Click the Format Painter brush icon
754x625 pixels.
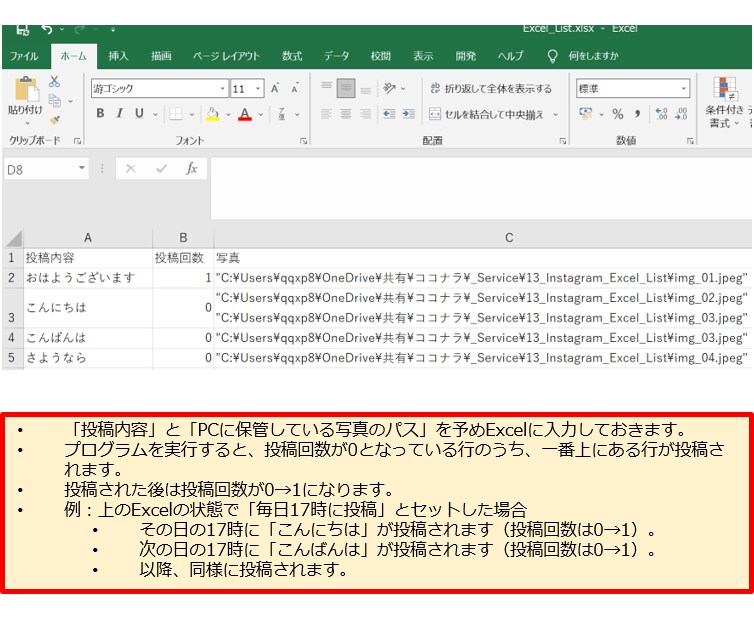(55, 120)
